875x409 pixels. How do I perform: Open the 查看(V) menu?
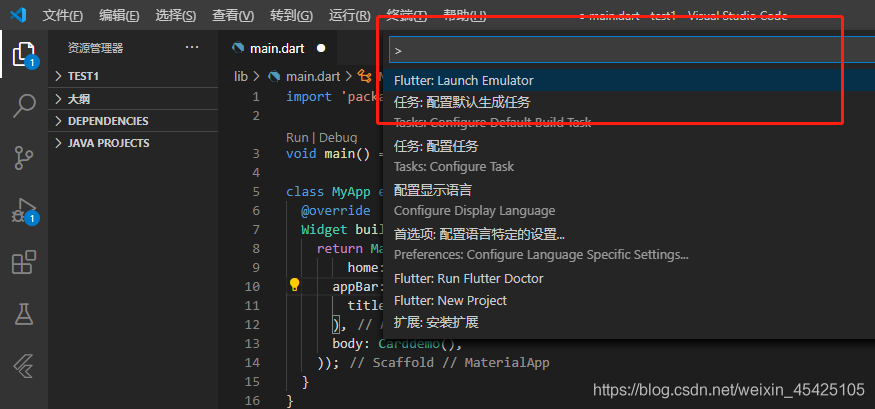click(x=233, y=16)
